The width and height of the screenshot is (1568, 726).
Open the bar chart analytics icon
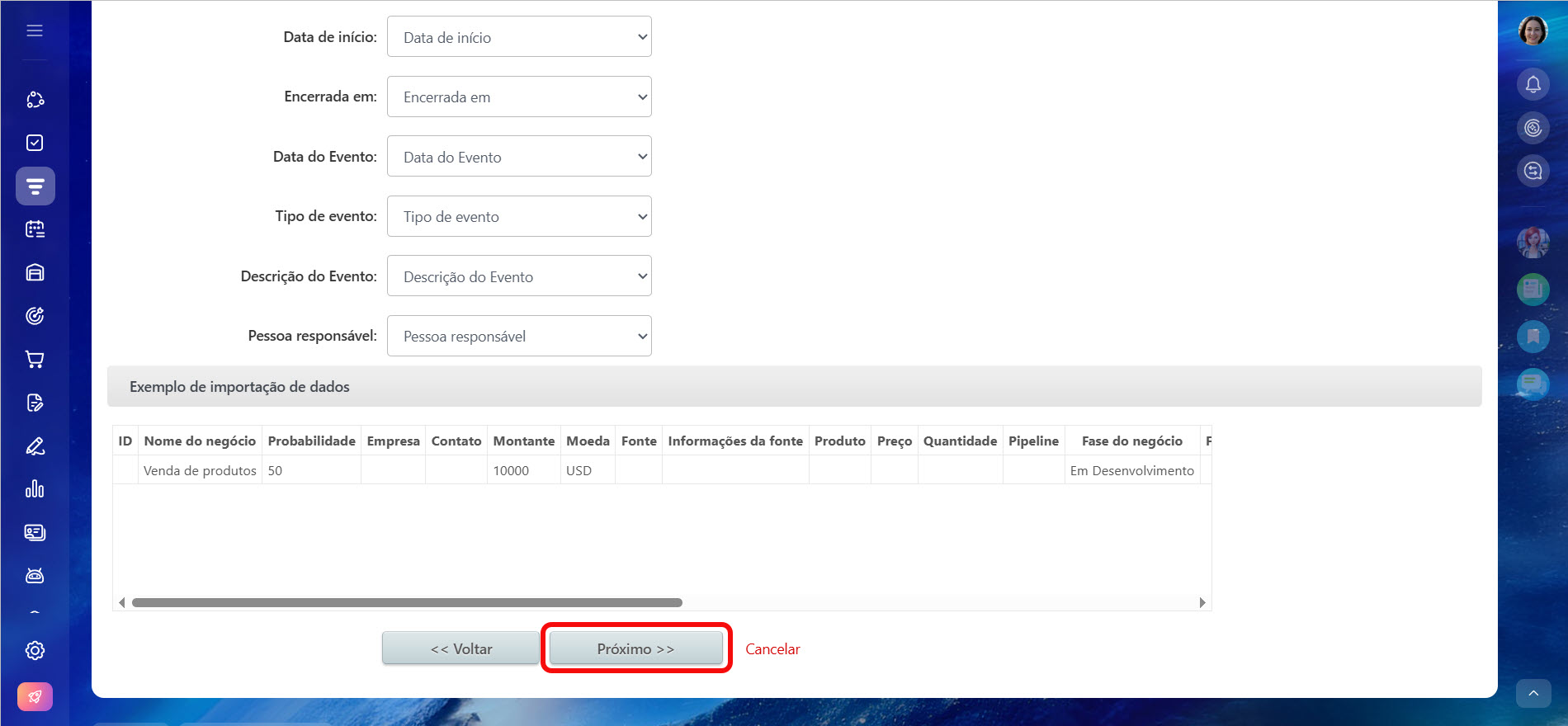35,489
